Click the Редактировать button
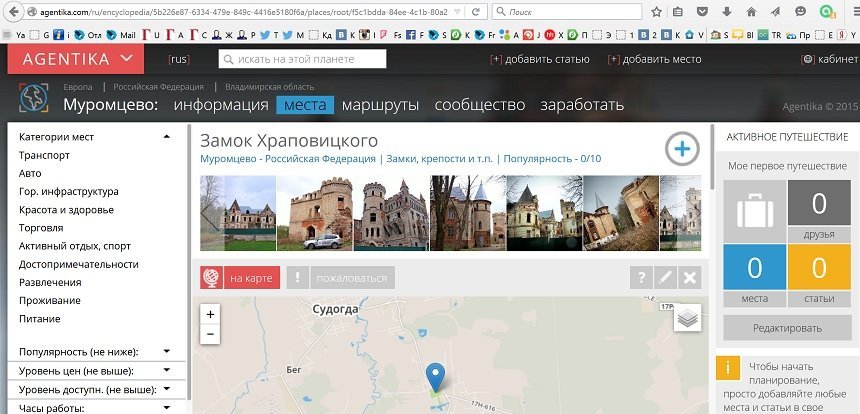The width and height of the screenshot is (860, 414). [787, 328]
